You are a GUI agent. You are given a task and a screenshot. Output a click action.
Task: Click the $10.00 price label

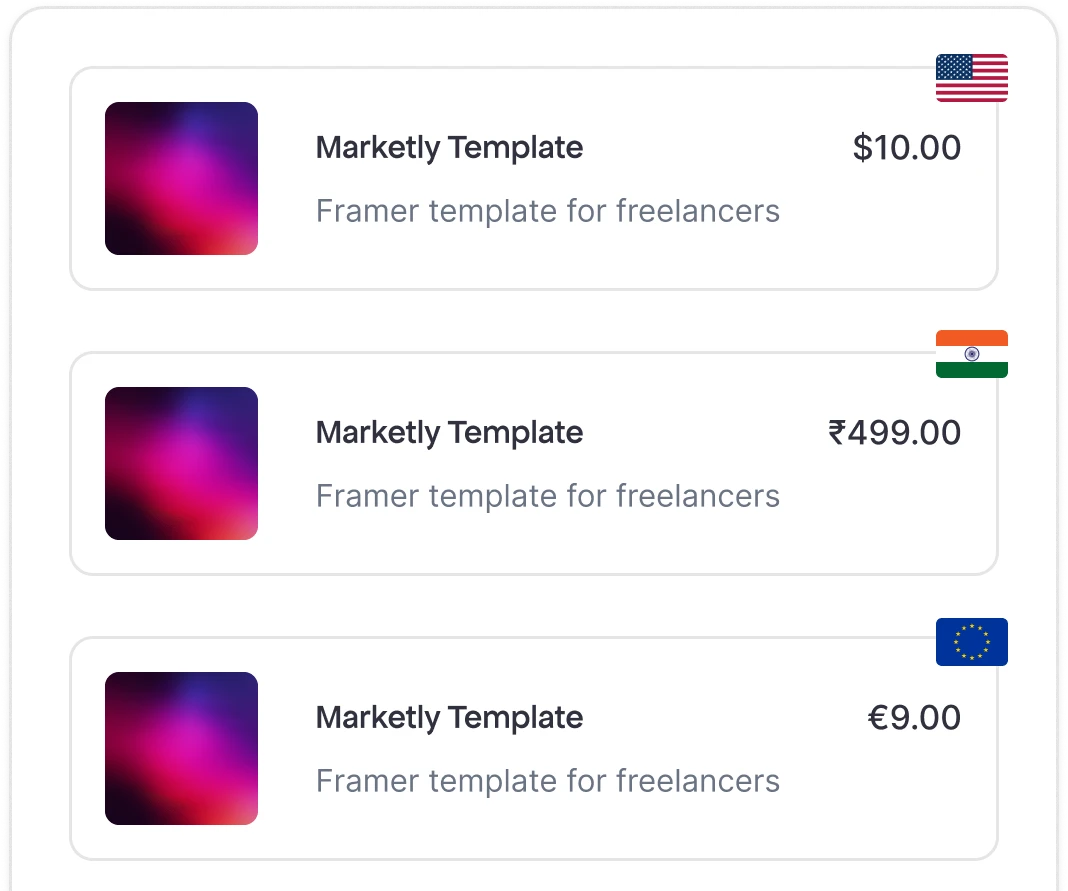click(x=906, y=147)
